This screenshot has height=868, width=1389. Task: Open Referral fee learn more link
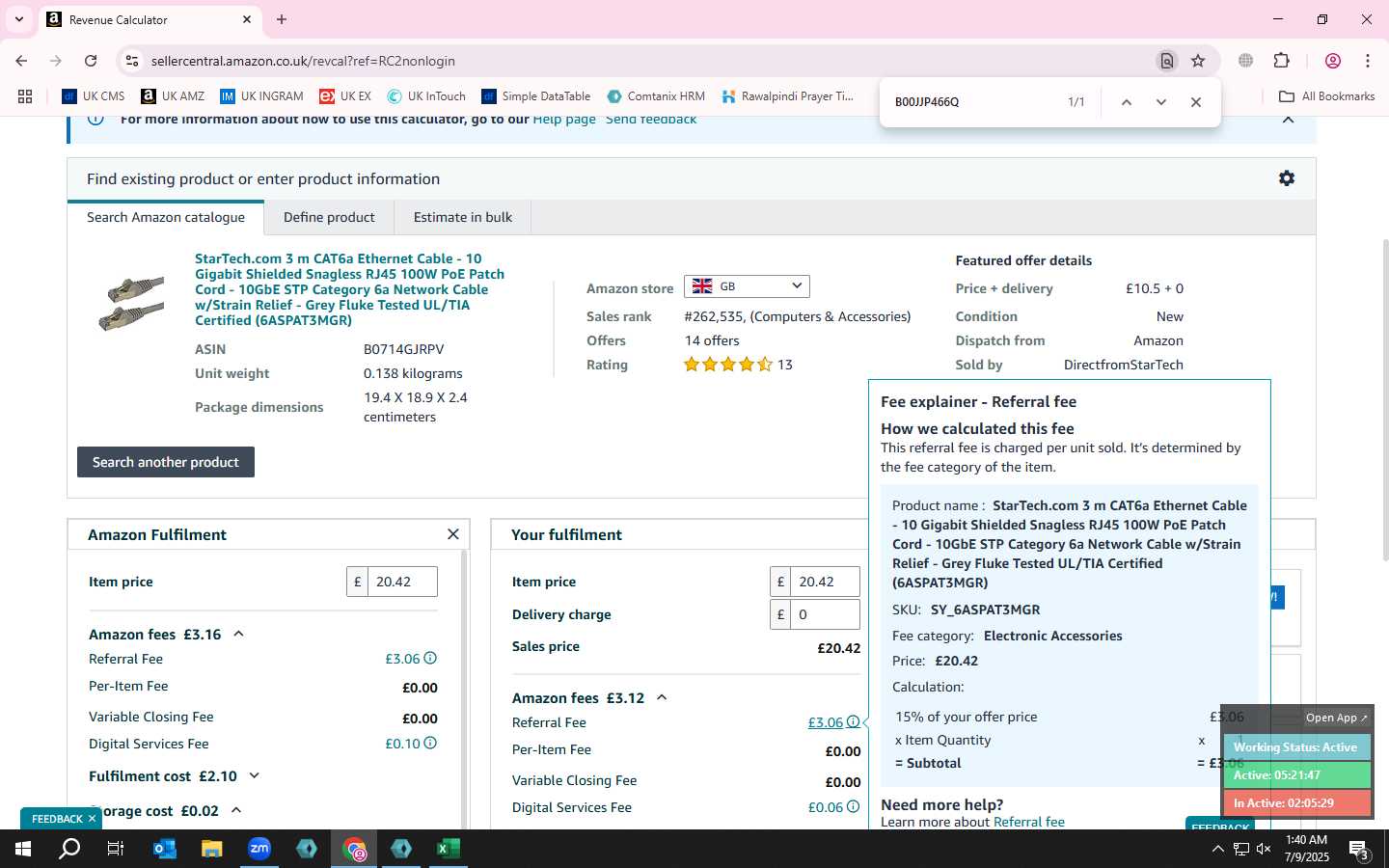1029,822
